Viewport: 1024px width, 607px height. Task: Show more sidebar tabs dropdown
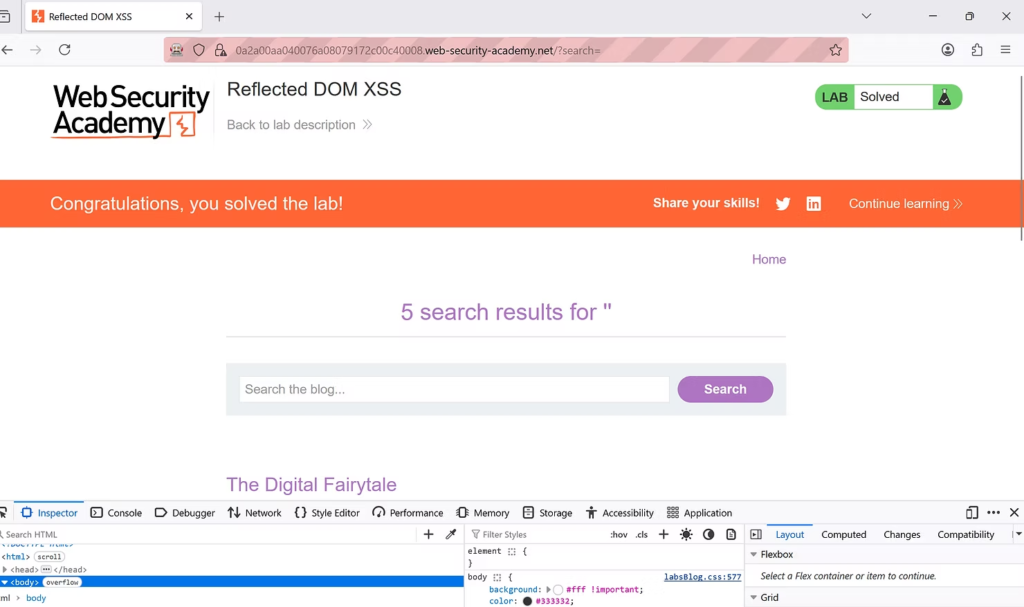tap(1018, 534)
